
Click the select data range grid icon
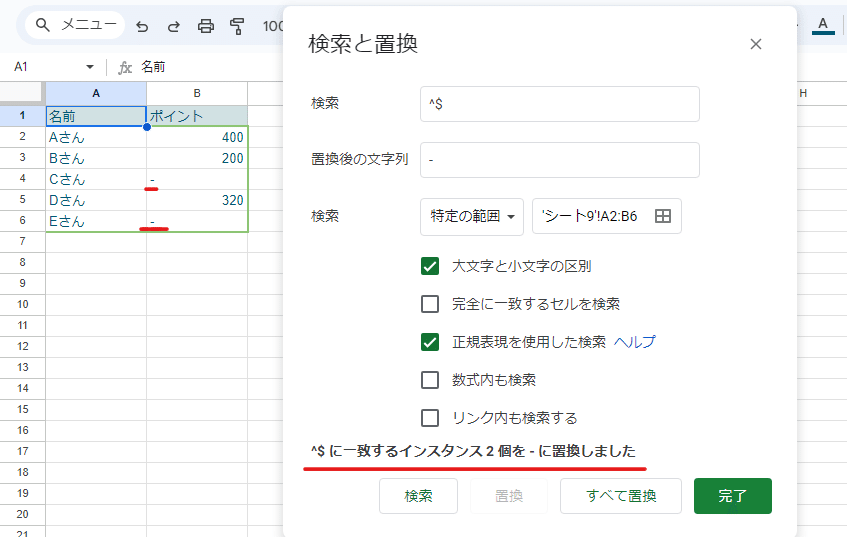(663, 216)
